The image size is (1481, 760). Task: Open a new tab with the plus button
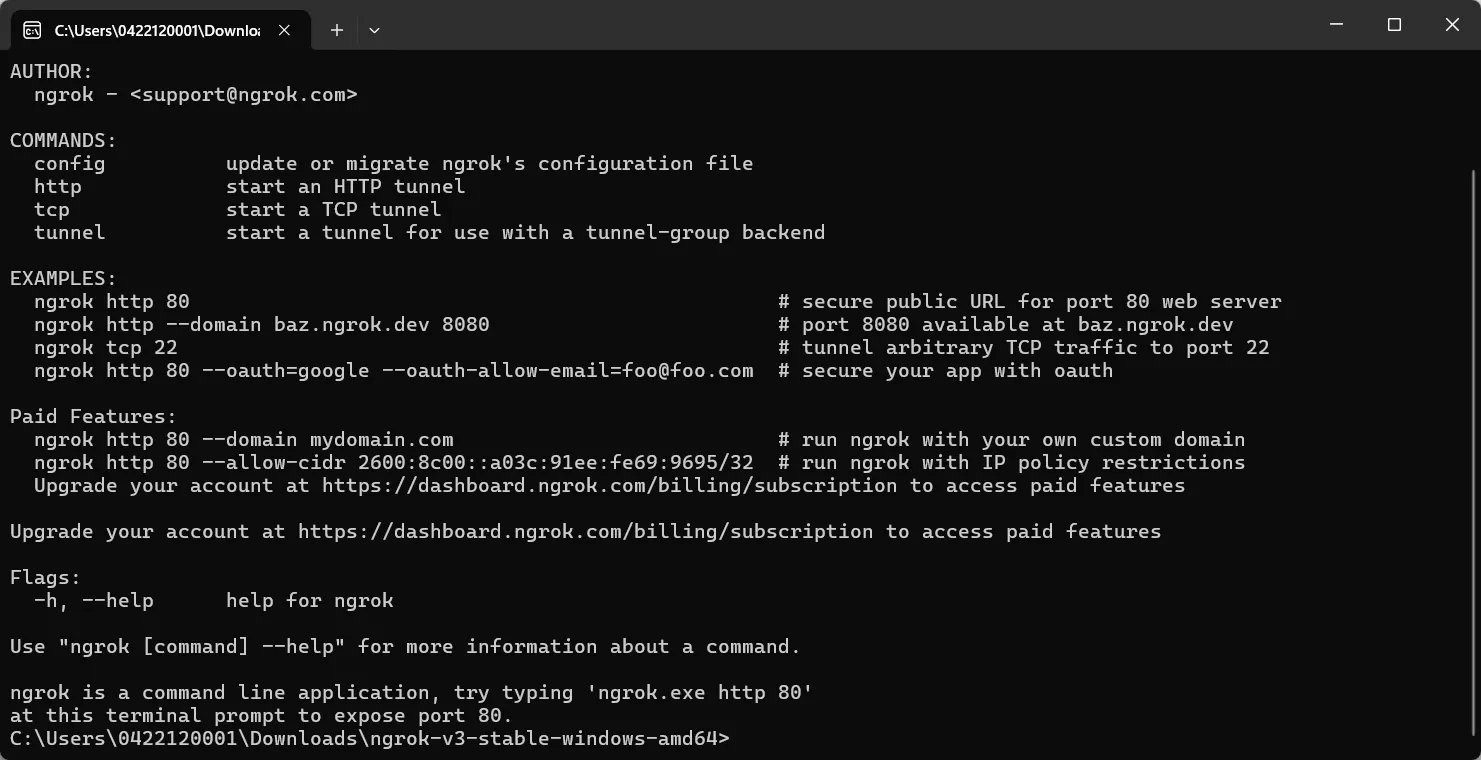(x=337, y=30)
